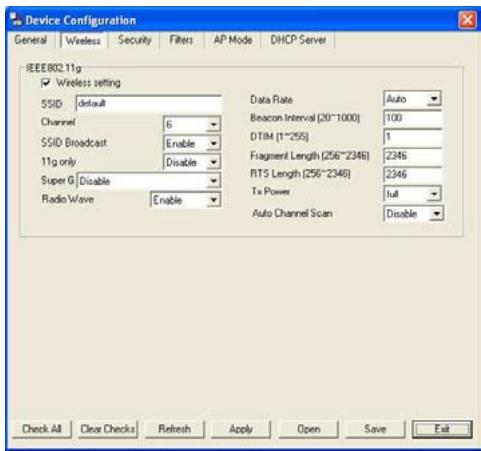Switch to the General tab
Viewport: 481px width, 451px height.
point(31,40)
